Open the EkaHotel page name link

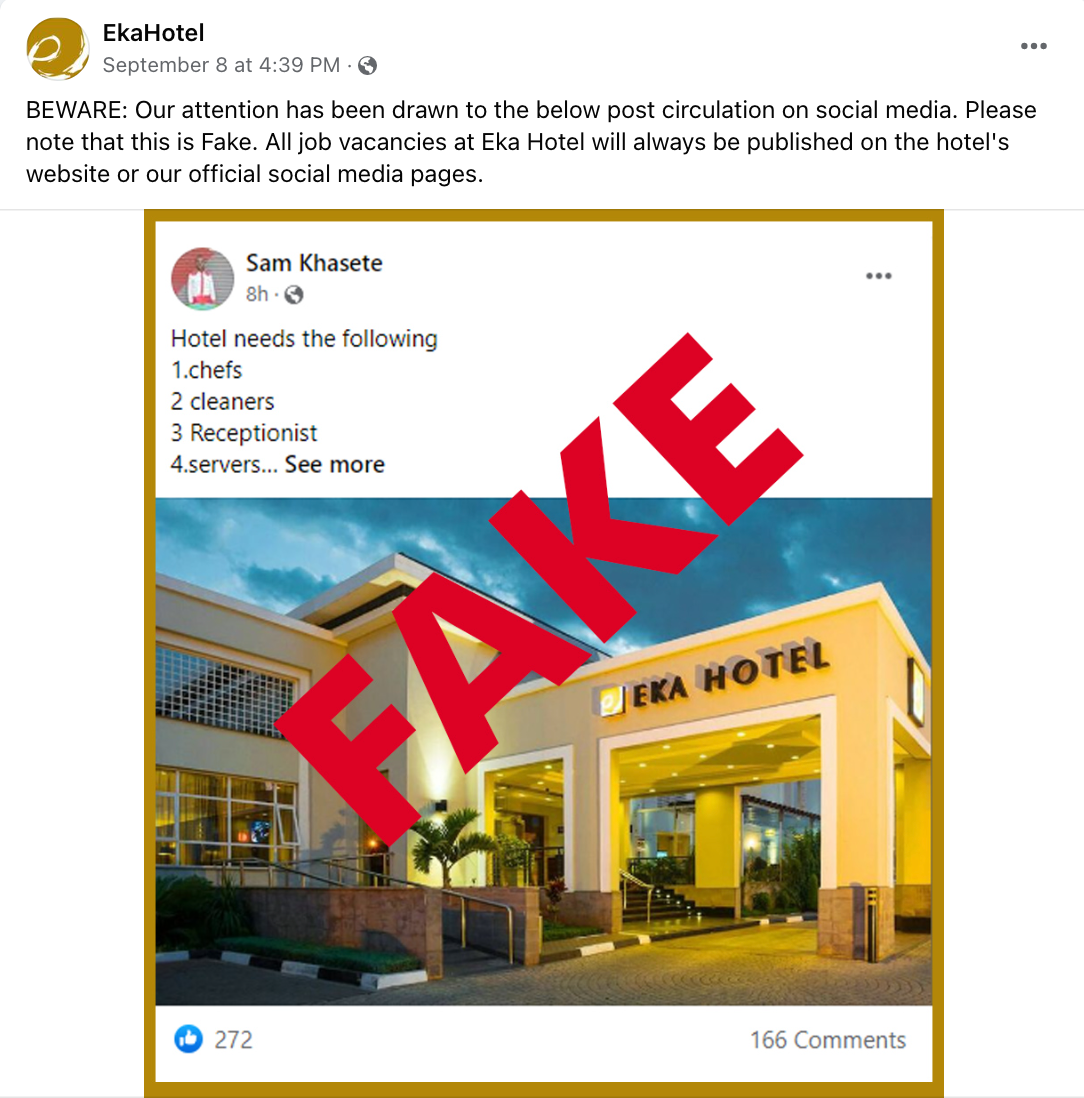coord(153,33)
